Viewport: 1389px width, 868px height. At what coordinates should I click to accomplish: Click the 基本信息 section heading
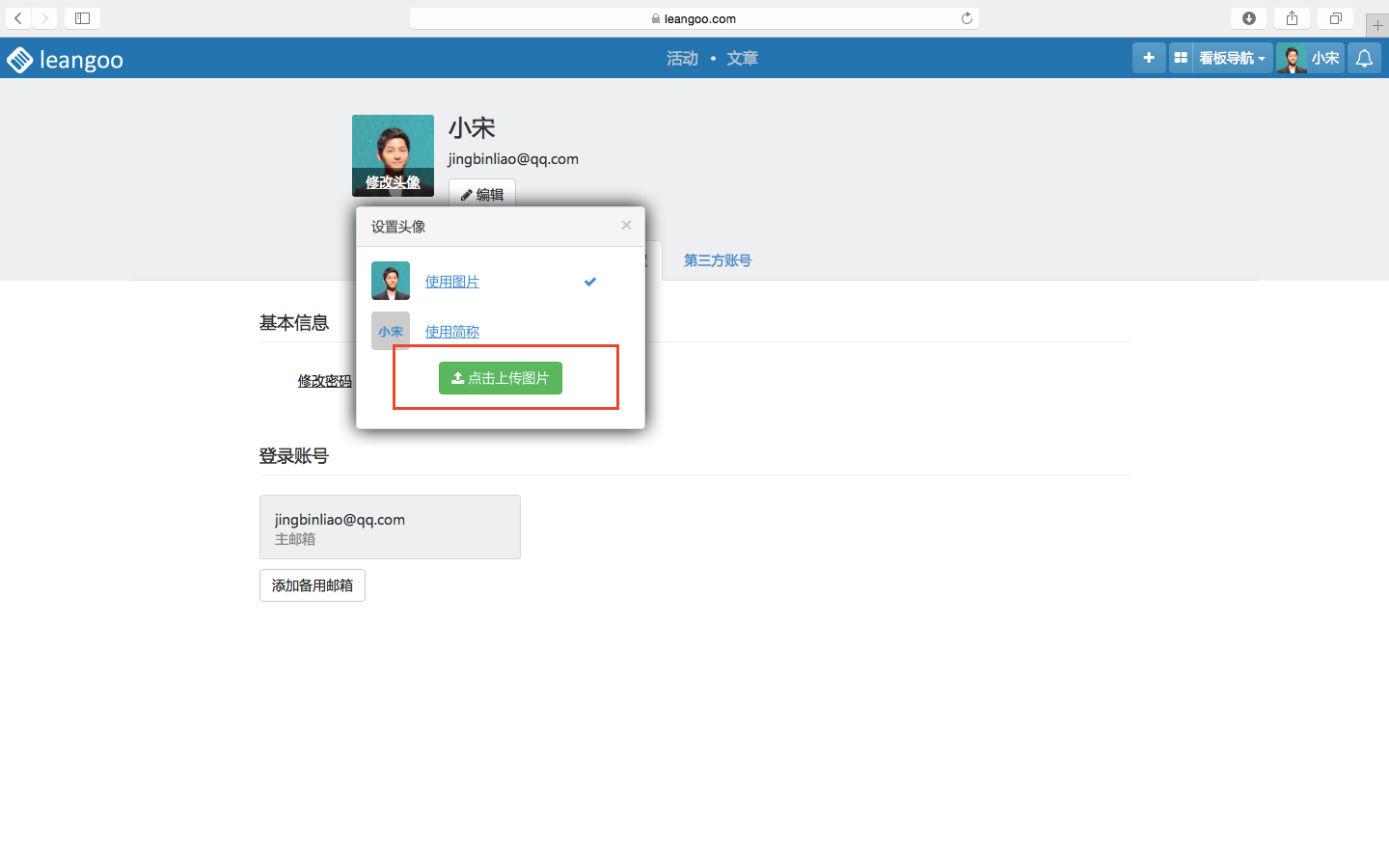tap(294, 323)
